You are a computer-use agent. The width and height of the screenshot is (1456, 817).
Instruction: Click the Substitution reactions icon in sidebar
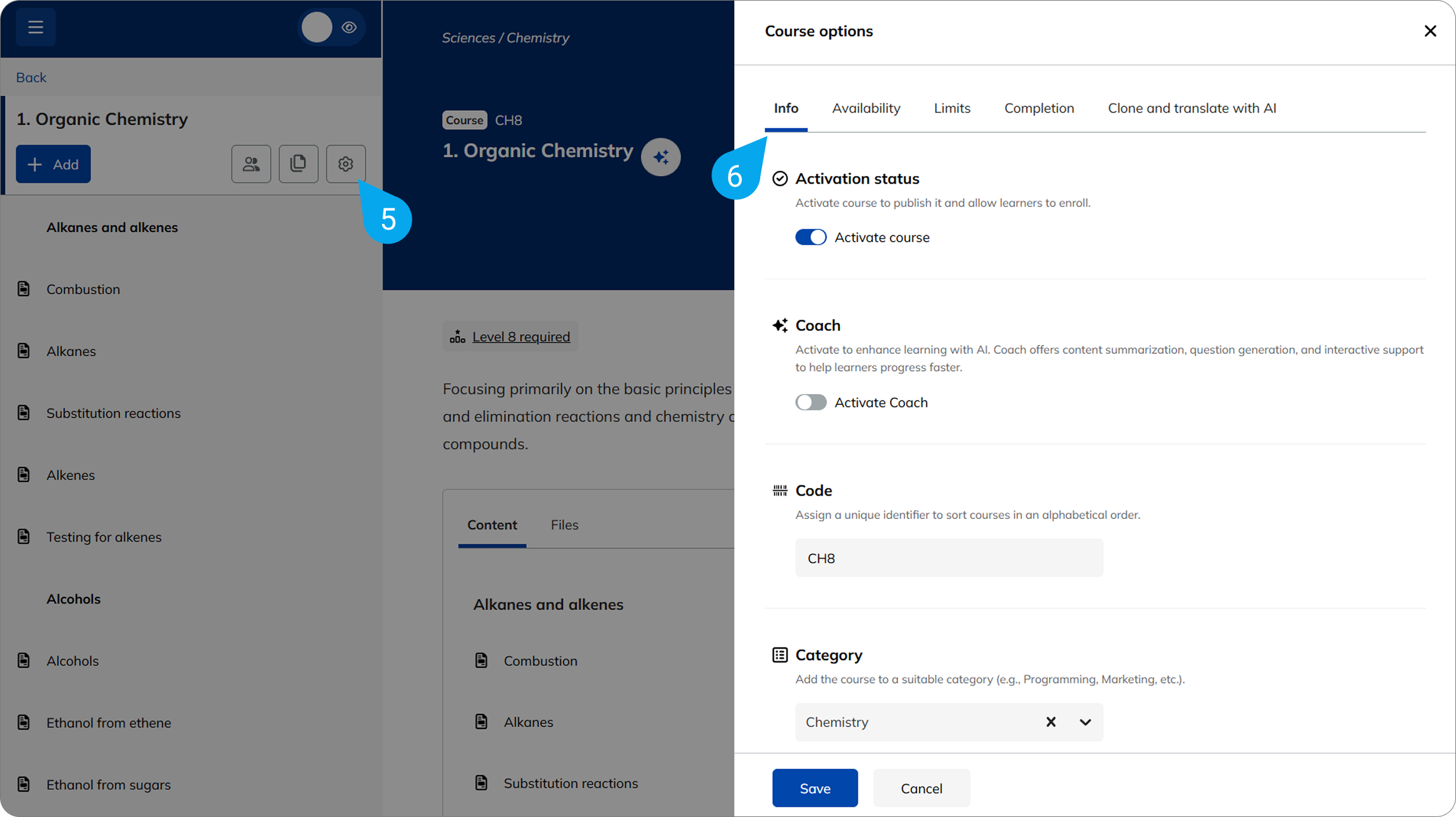pyautogui.click(x=24, y=413)
